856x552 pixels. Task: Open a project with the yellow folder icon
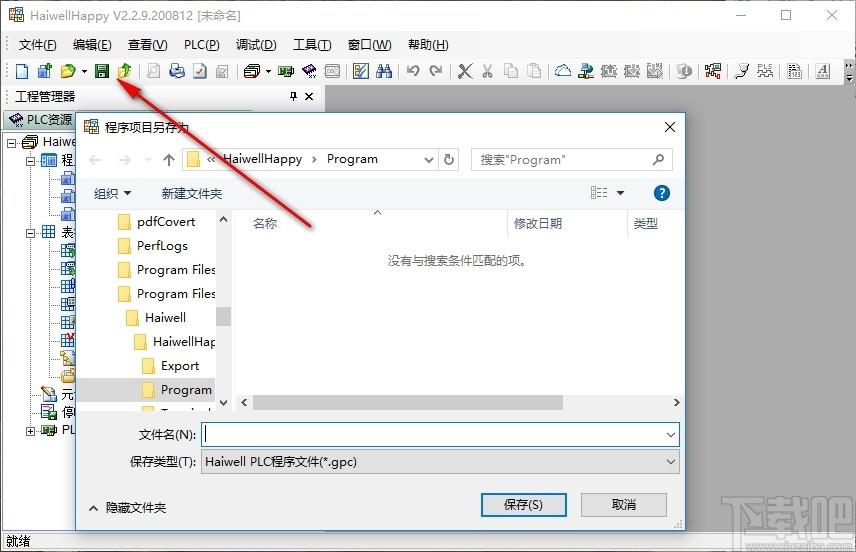pyautogui.click(x=68, y=71)
